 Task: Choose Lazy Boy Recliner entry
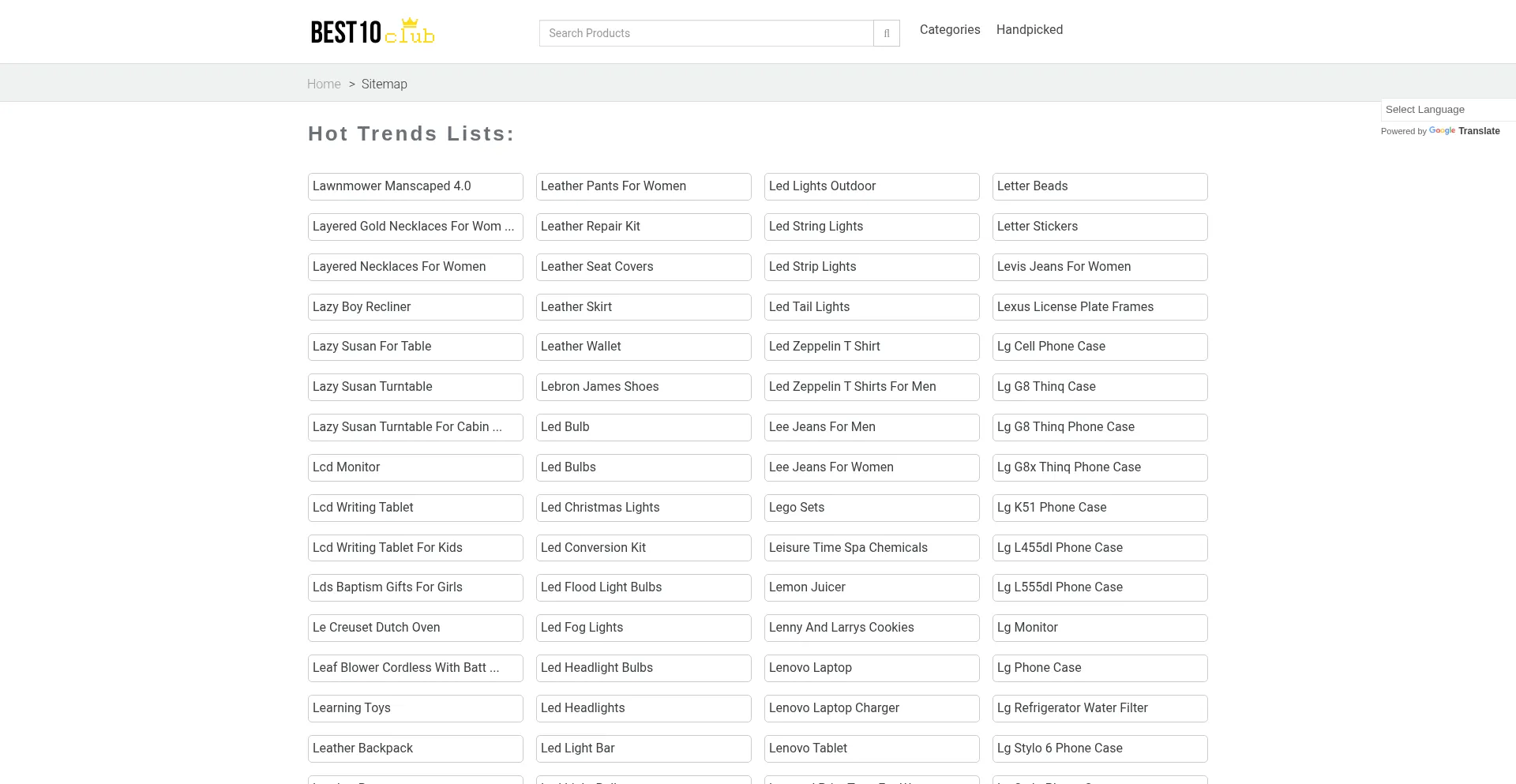[x=415, y=307]
